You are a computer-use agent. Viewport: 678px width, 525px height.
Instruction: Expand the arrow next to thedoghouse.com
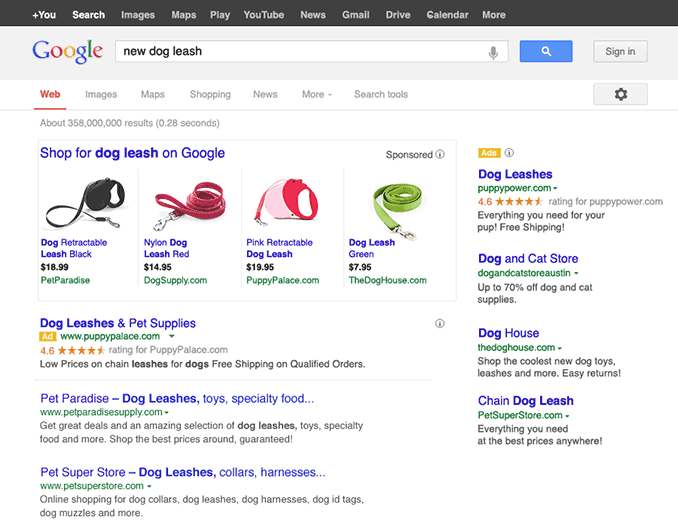coord(558,348)
